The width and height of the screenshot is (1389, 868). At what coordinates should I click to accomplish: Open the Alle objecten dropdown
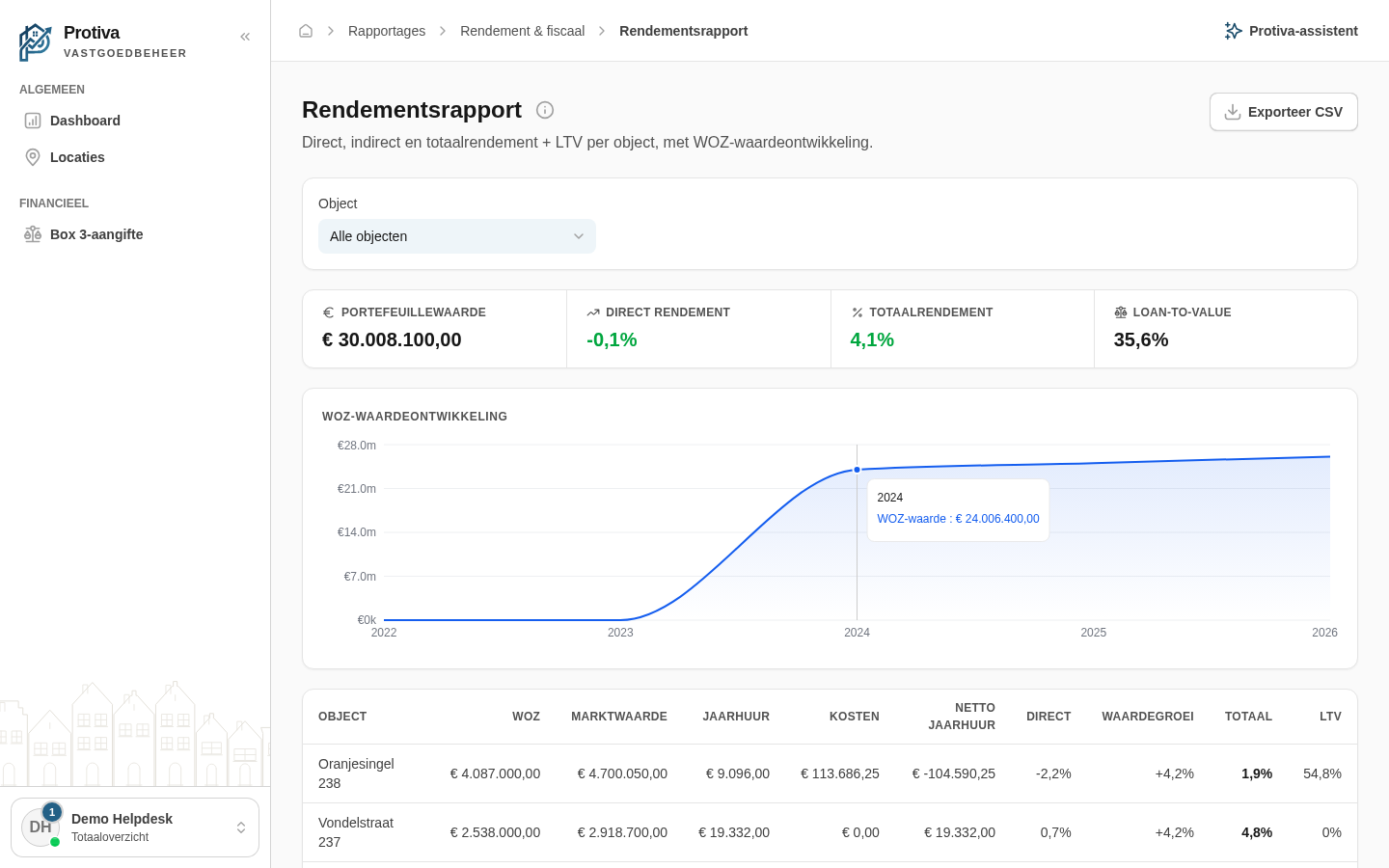click(x=457, y=236)
